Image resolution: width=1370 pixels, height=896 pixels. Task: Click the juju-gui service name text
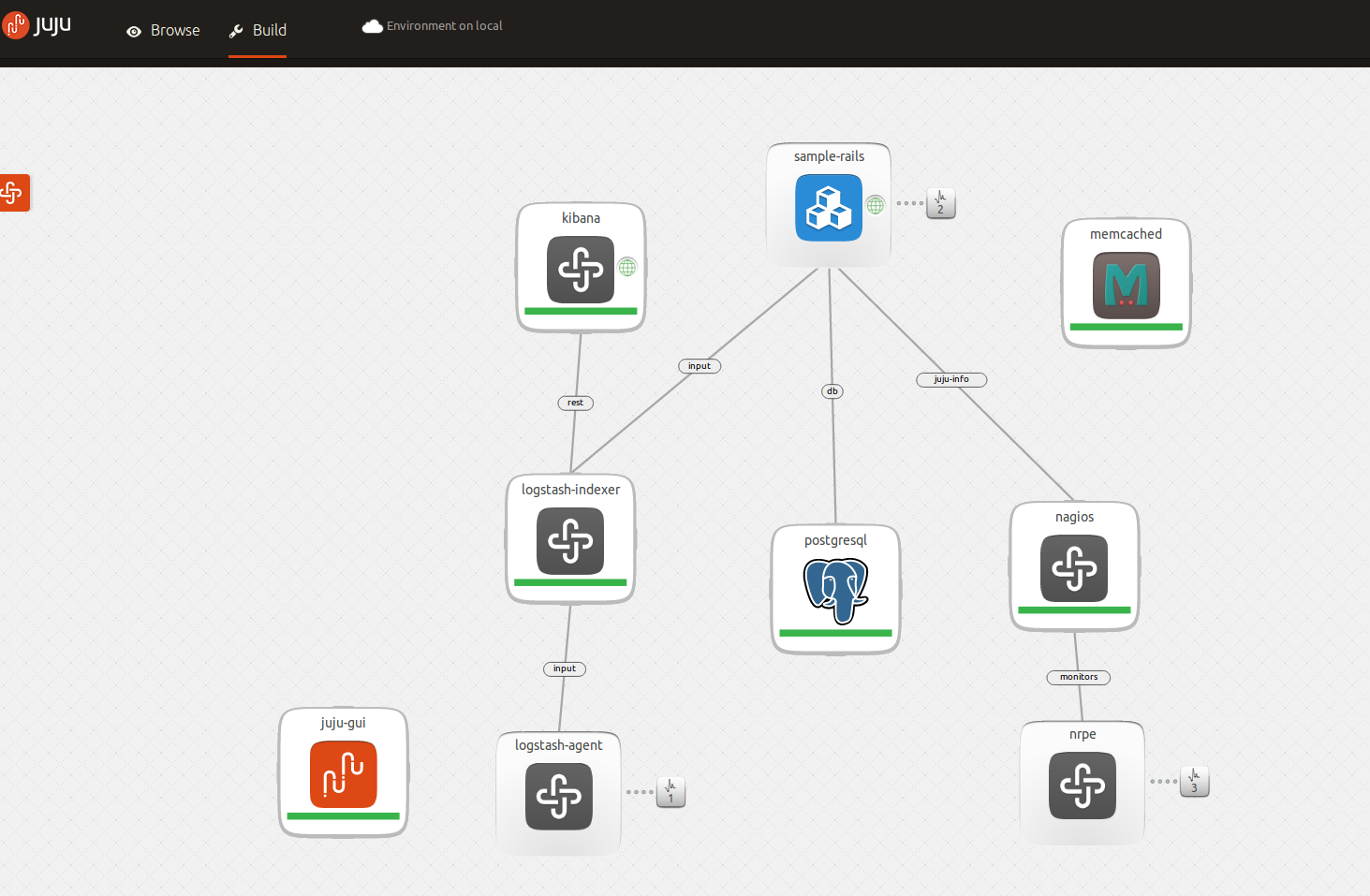(343, 723)
